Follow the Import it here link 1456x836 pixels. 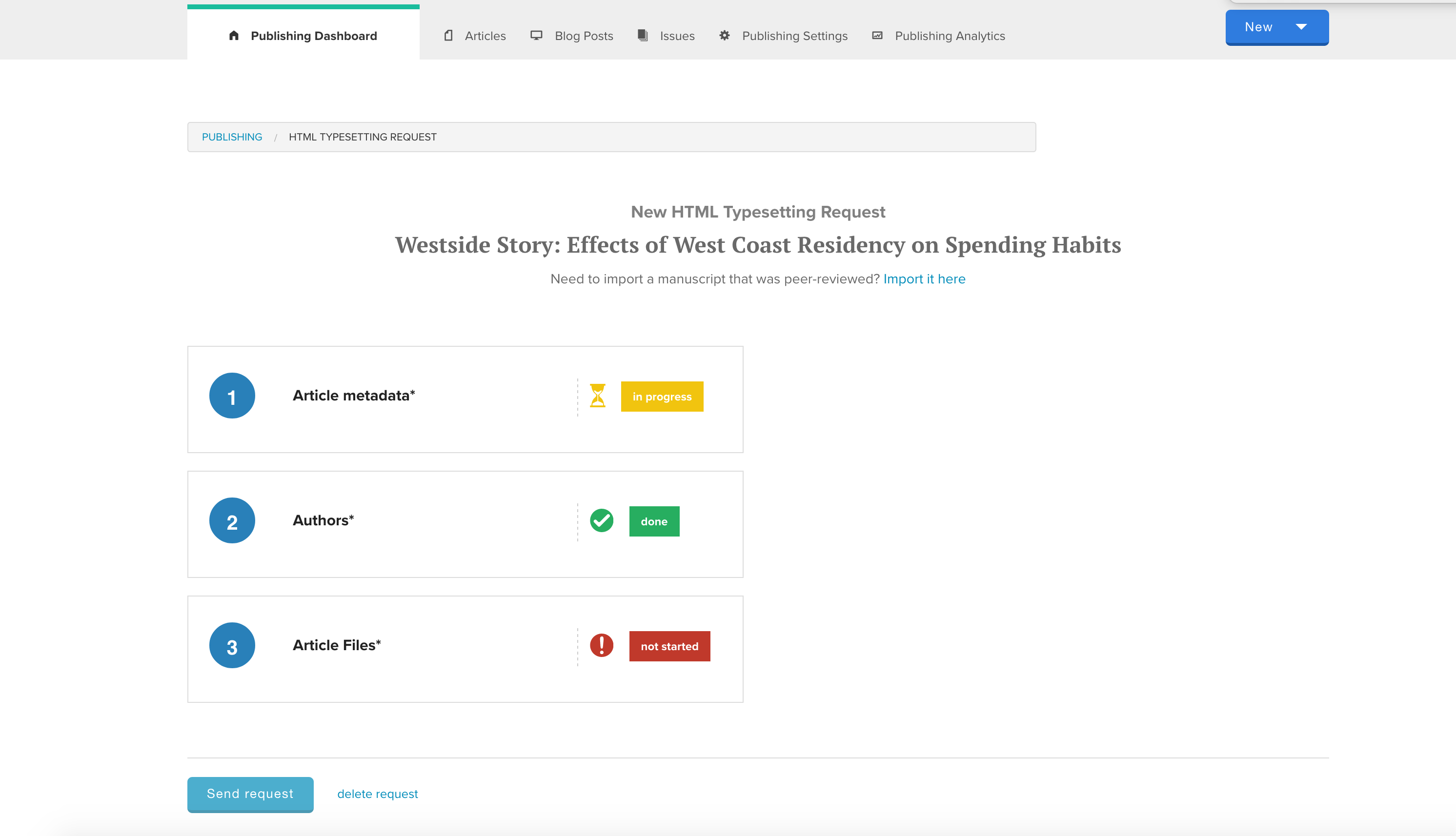pyautogui.click(x=924, y=279)
